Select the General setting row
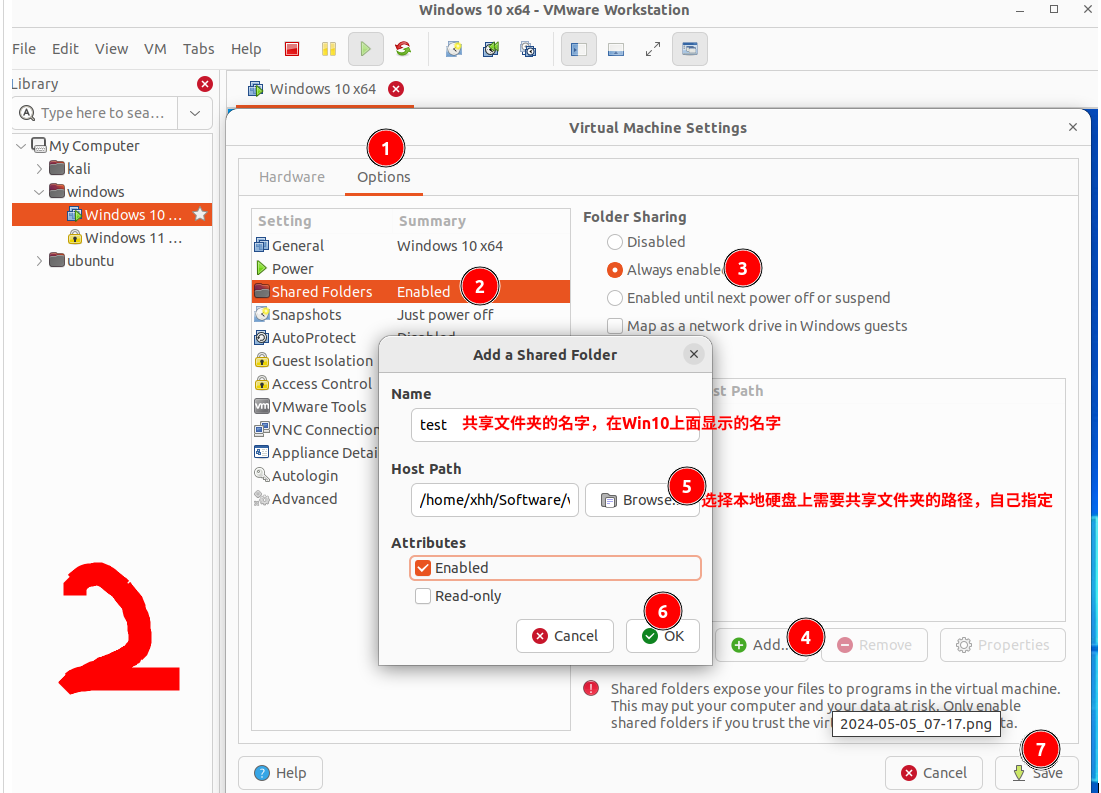 tap(411, 246)
